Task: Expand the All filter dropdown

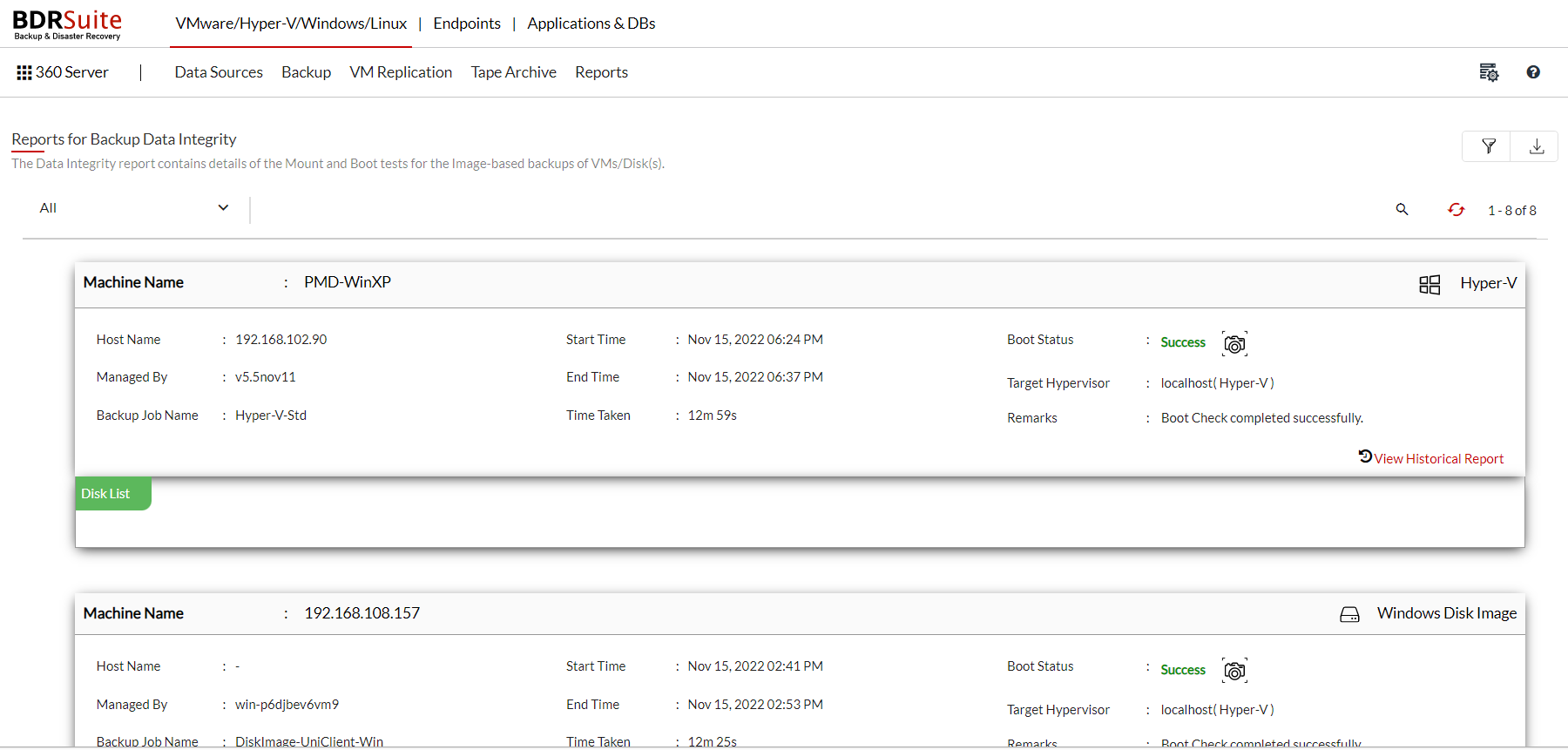Action: pyautogui.click(x=135, y=208)
